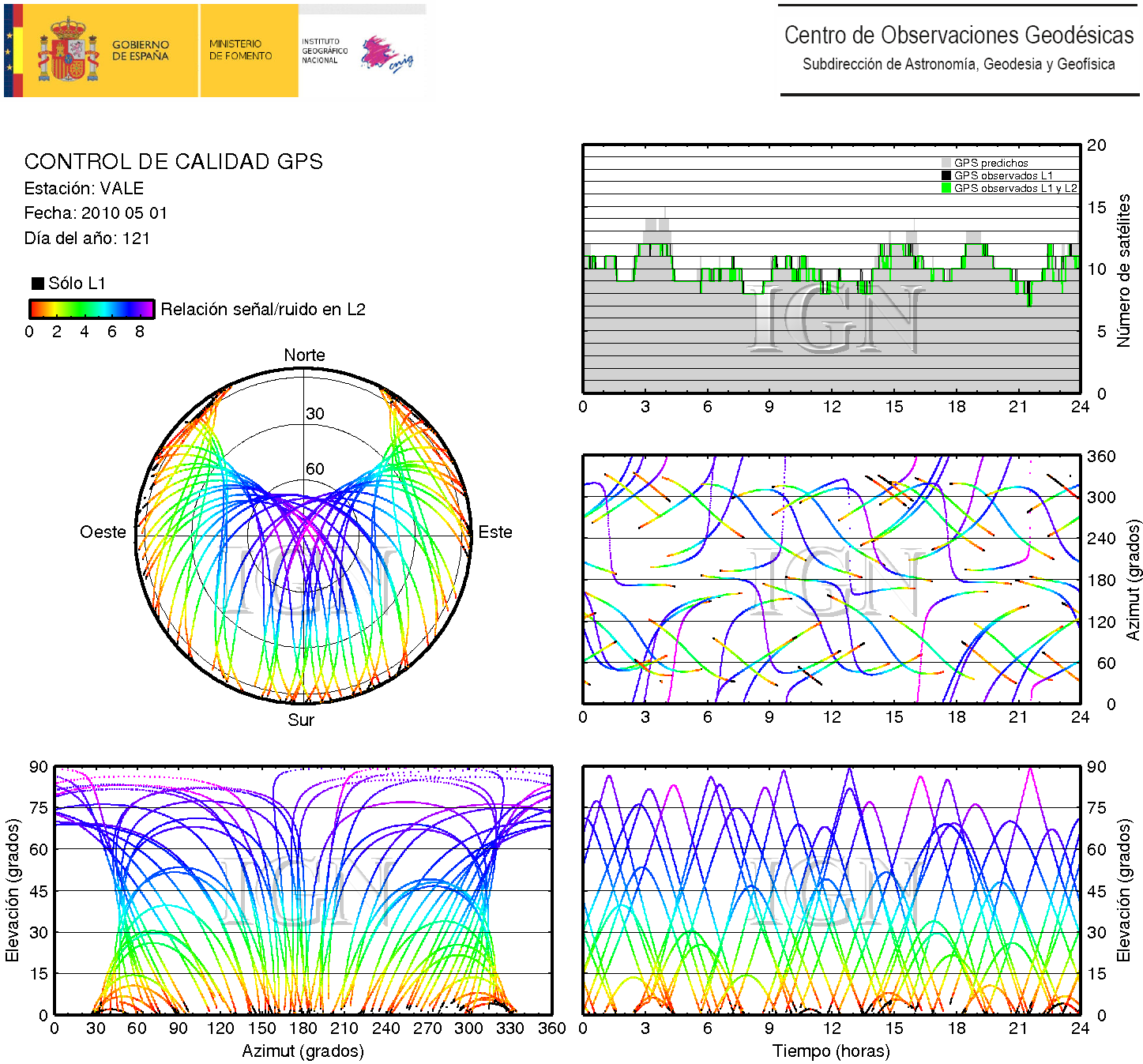Image resolution: width=1143 pixels, height=1064 pixels.
Task: Click the Ministerio de Fomento banner
Action: click(241, 51)
